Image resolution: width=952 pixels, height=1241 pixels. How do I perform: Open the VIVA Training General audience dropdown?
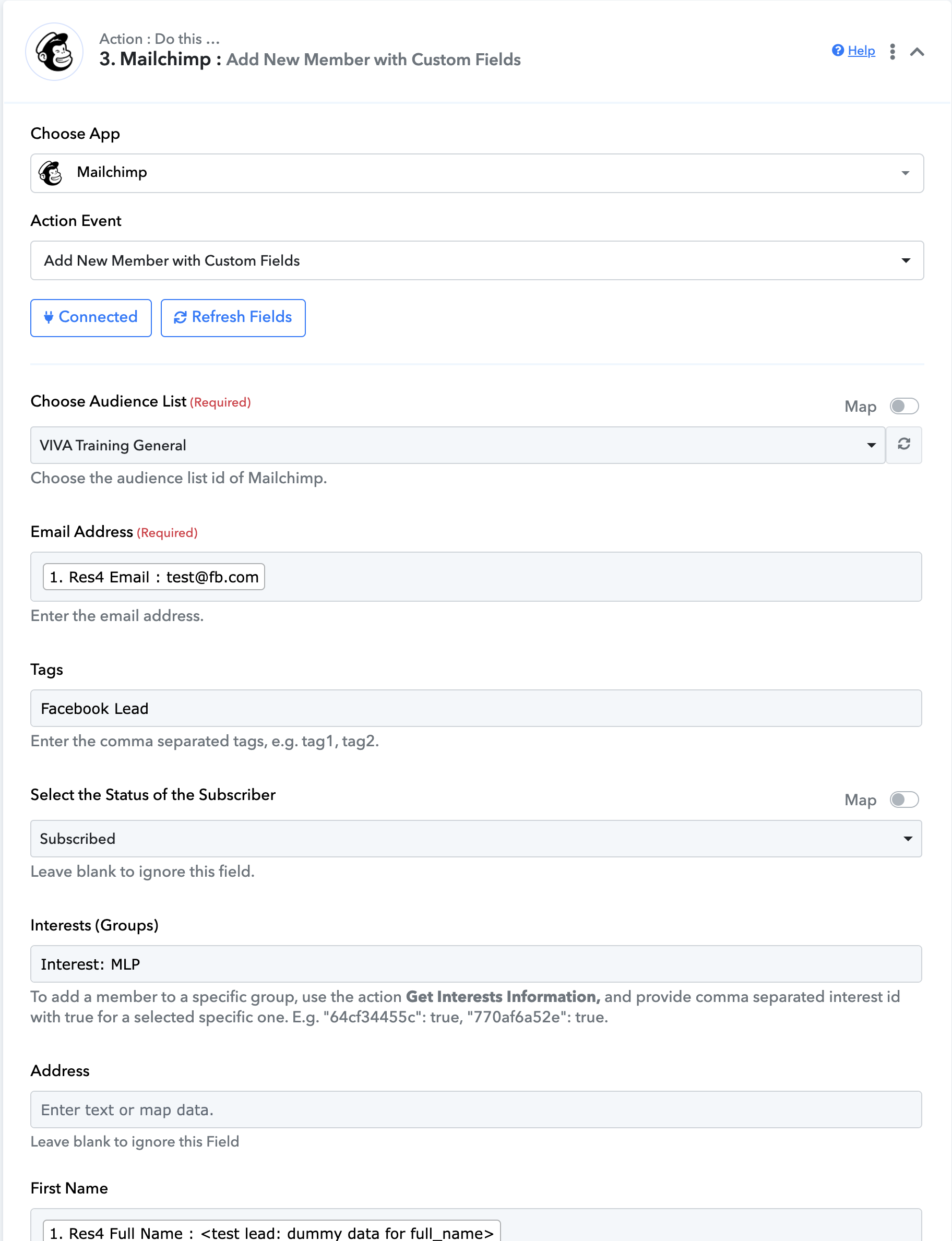point(457,445)
